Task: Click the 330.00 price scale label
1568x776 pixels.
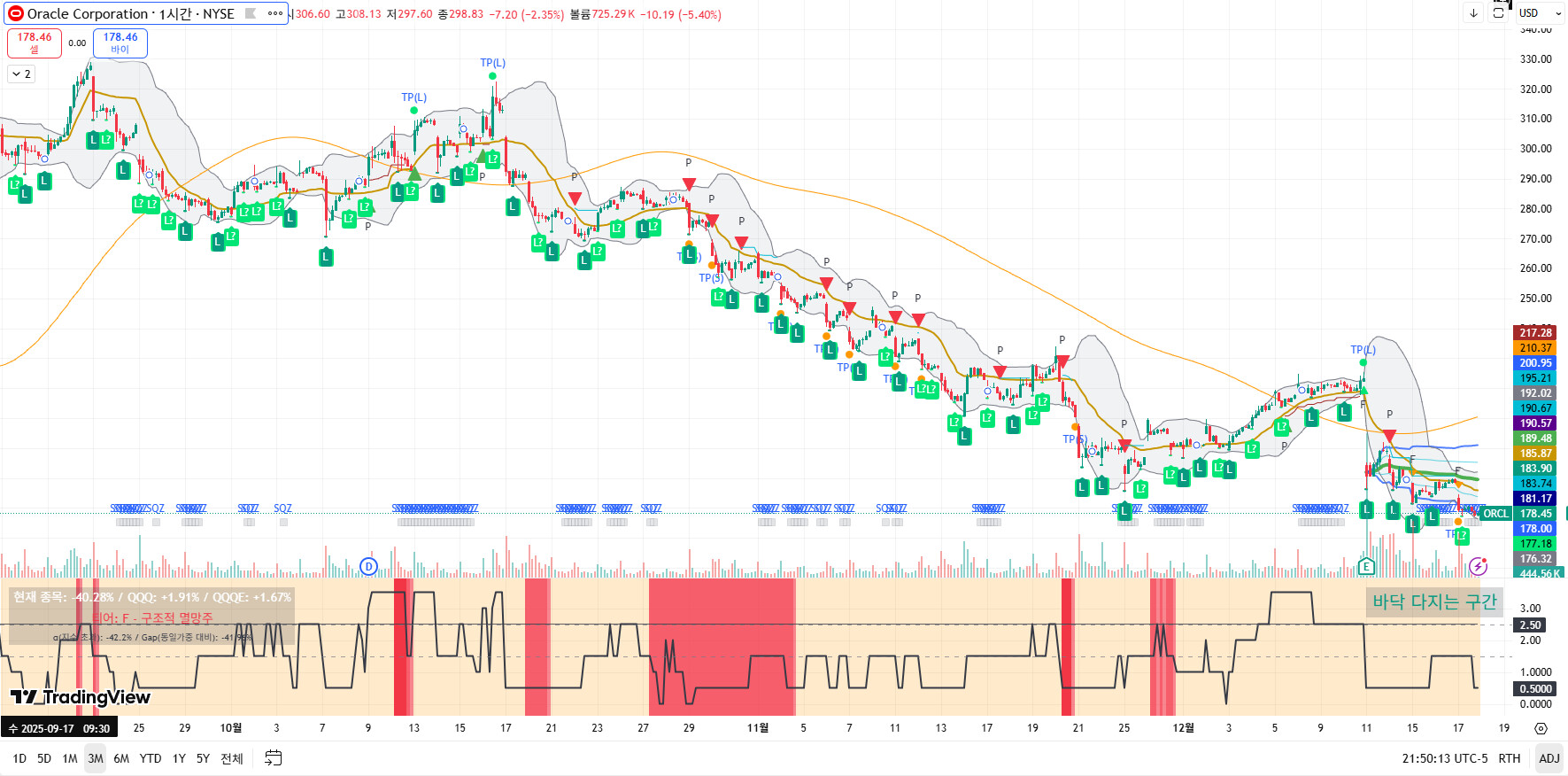Action: [x=1536, y=59]
